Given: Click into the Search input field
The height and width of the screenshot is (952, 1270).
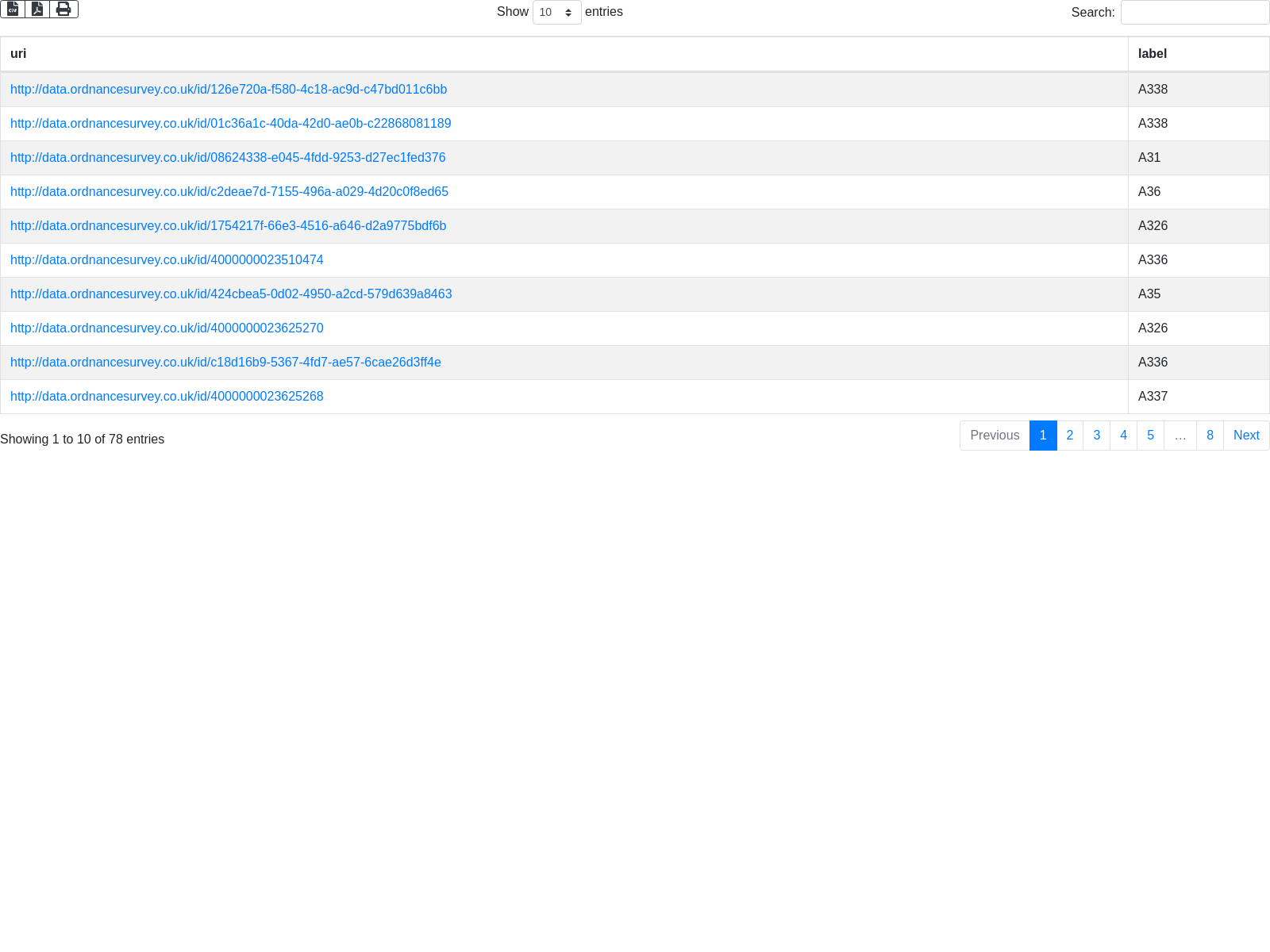Looking at the screenshot, I should (x=1195, y=13).
